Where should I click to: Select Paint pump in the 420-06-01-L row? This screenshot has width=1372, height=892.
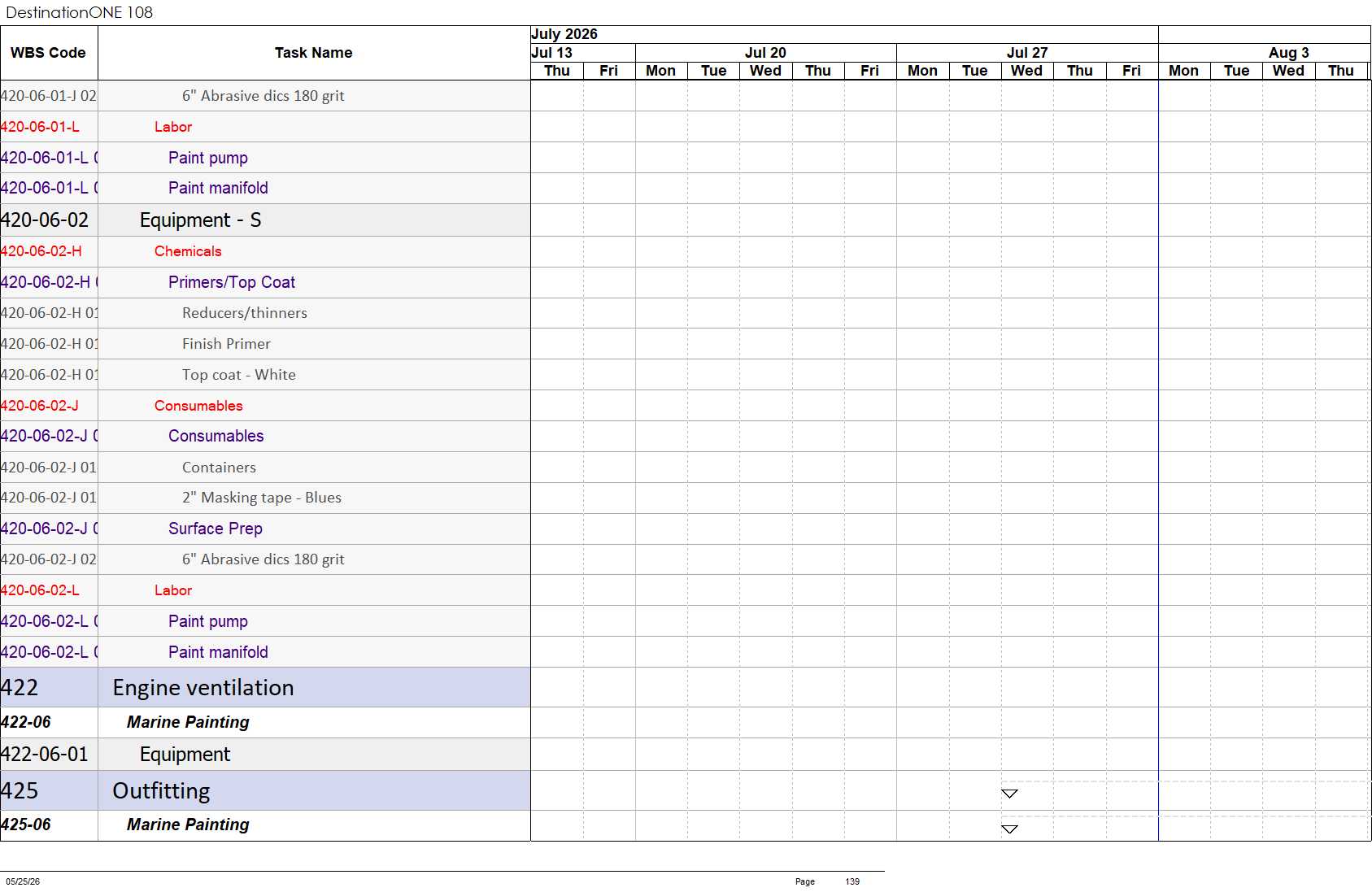tap(208, 158)
